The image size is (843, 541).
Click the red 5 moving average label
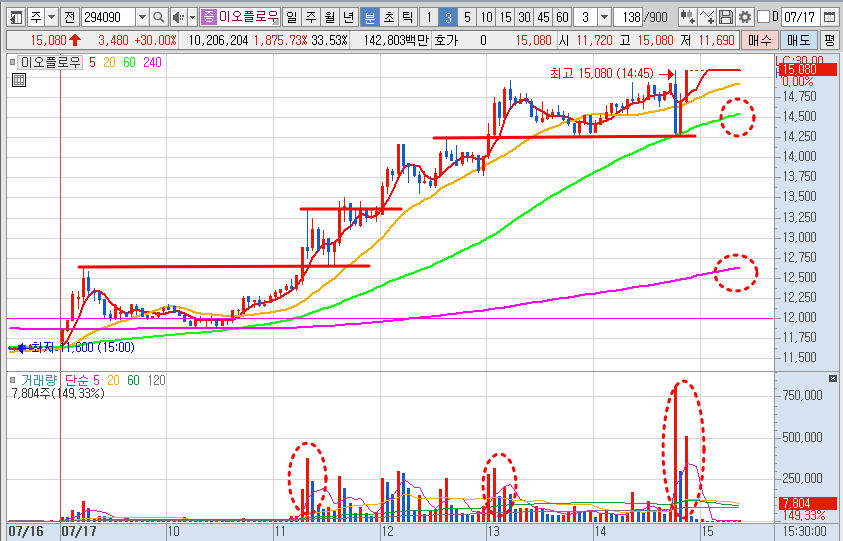[x=92, y=62]
